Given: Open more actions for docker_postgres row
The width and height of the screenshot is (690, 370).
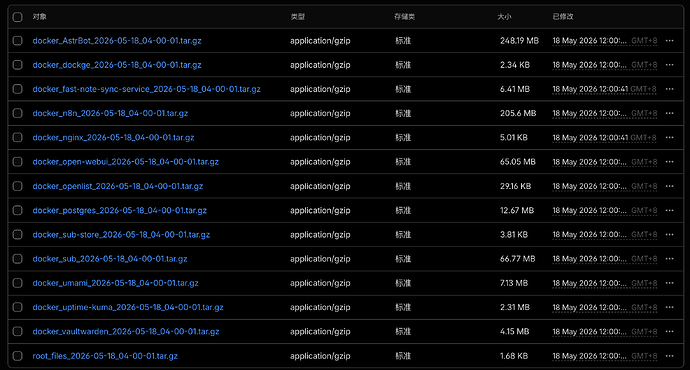Looking at the screenshot, I should [x=669, y=210].
